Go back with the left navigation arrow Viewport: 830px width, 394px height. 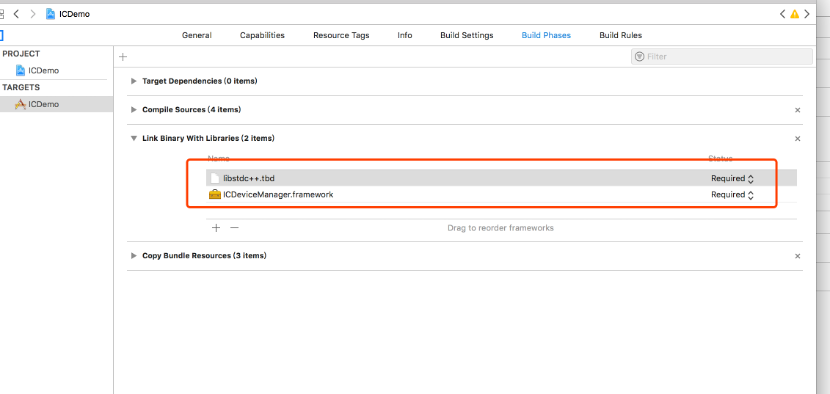click(16, 14)
